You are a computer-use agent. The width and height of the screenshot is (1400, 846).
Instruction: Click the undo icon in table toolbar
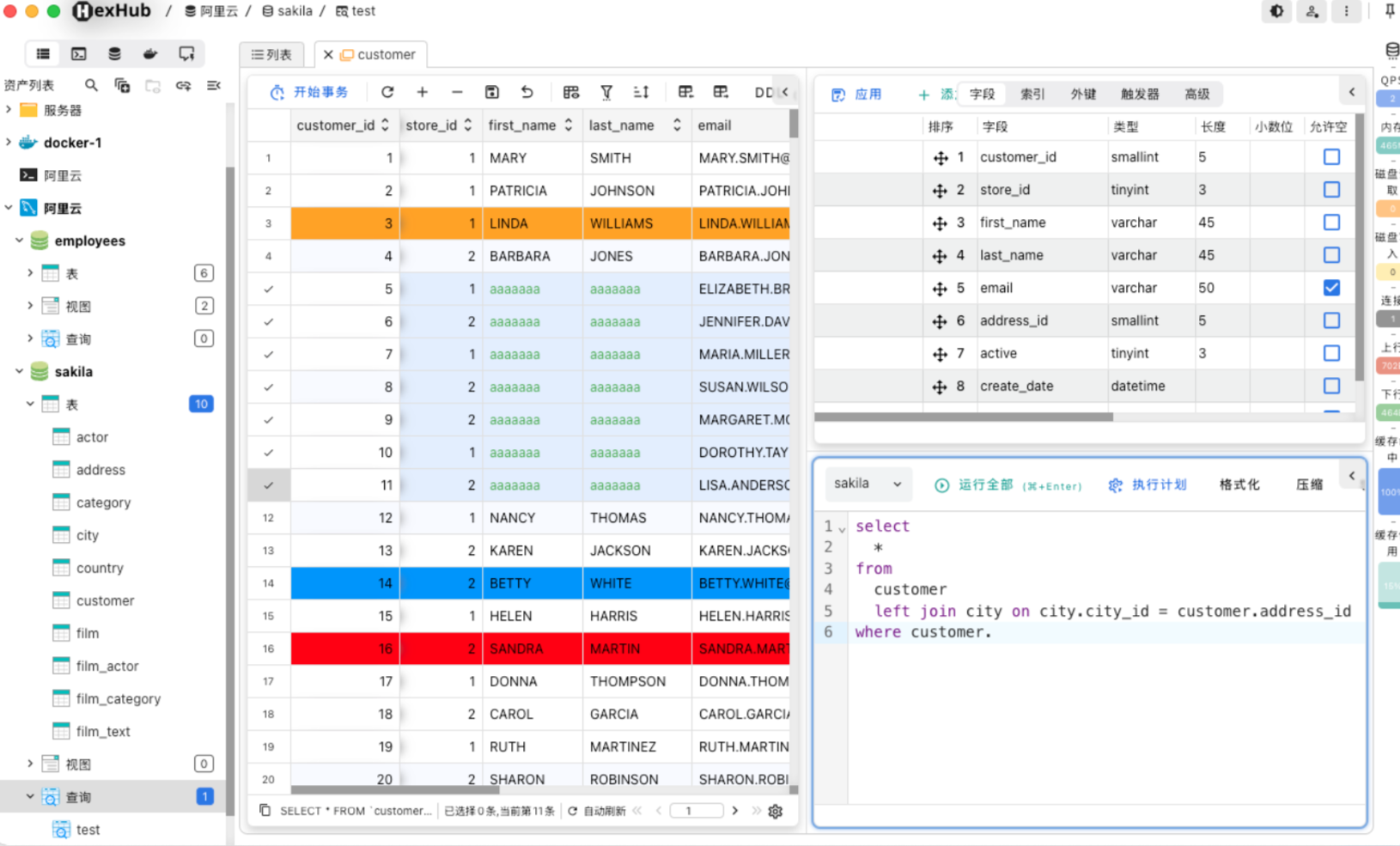[527, 92]
